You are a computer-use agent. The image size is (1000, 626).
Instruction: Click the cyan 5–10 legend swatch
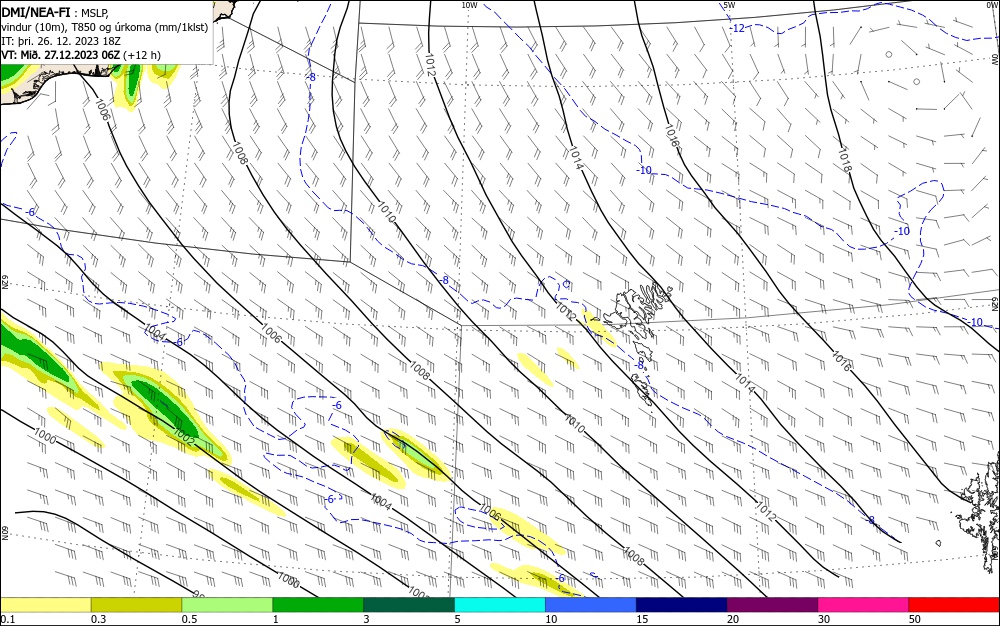pyautogui.click(x=500, y=605)
